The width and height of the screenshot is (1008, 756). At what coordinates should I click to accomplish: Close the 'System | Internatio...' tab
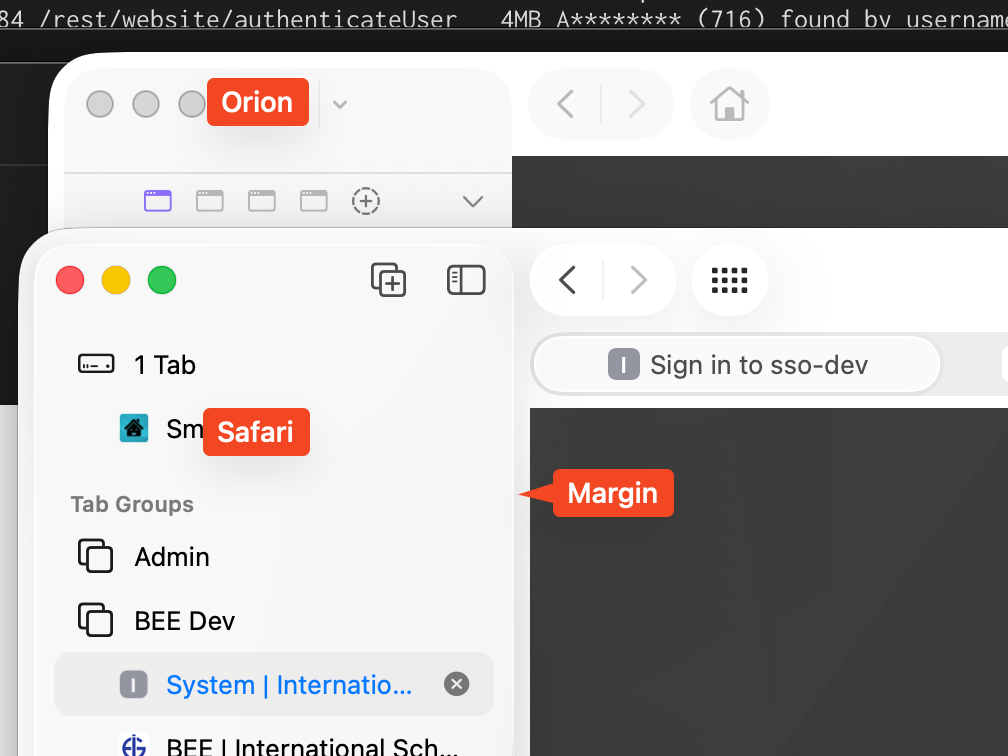(456, 684)
